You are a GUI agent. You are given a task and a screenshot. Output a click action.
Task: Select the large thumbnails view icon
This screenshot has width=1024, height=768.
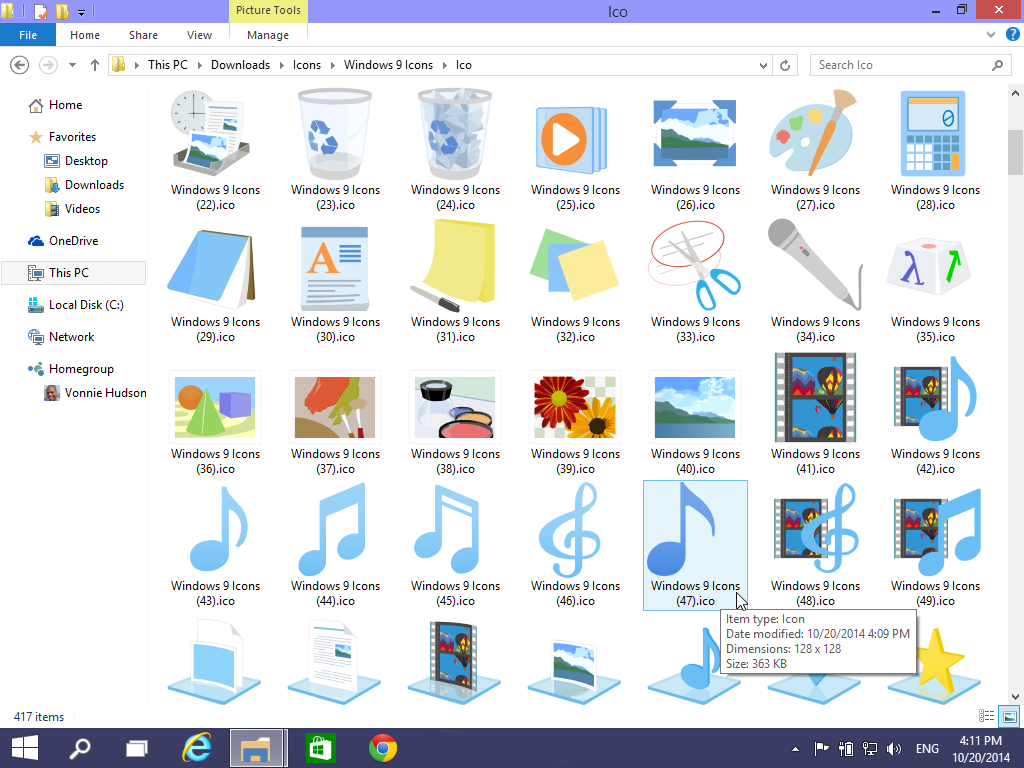1009,716
